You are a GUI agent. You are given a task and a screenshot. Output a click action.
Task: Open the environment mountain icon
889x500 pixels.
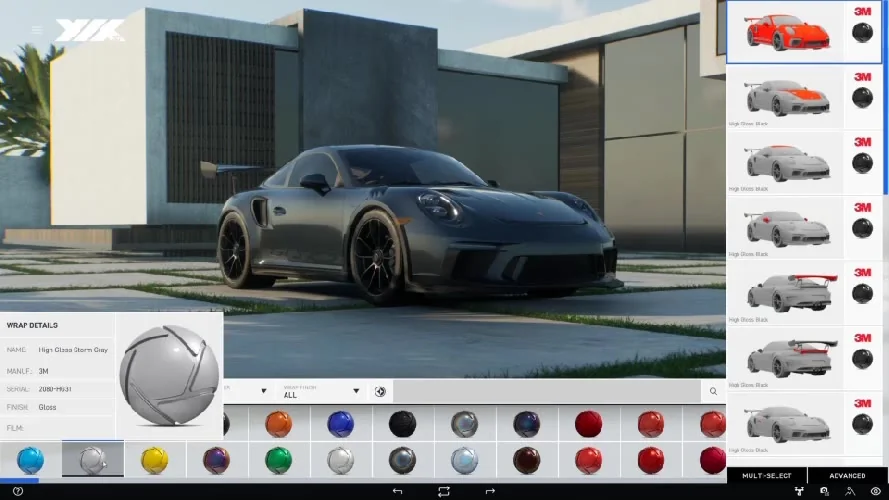point(850,491)
